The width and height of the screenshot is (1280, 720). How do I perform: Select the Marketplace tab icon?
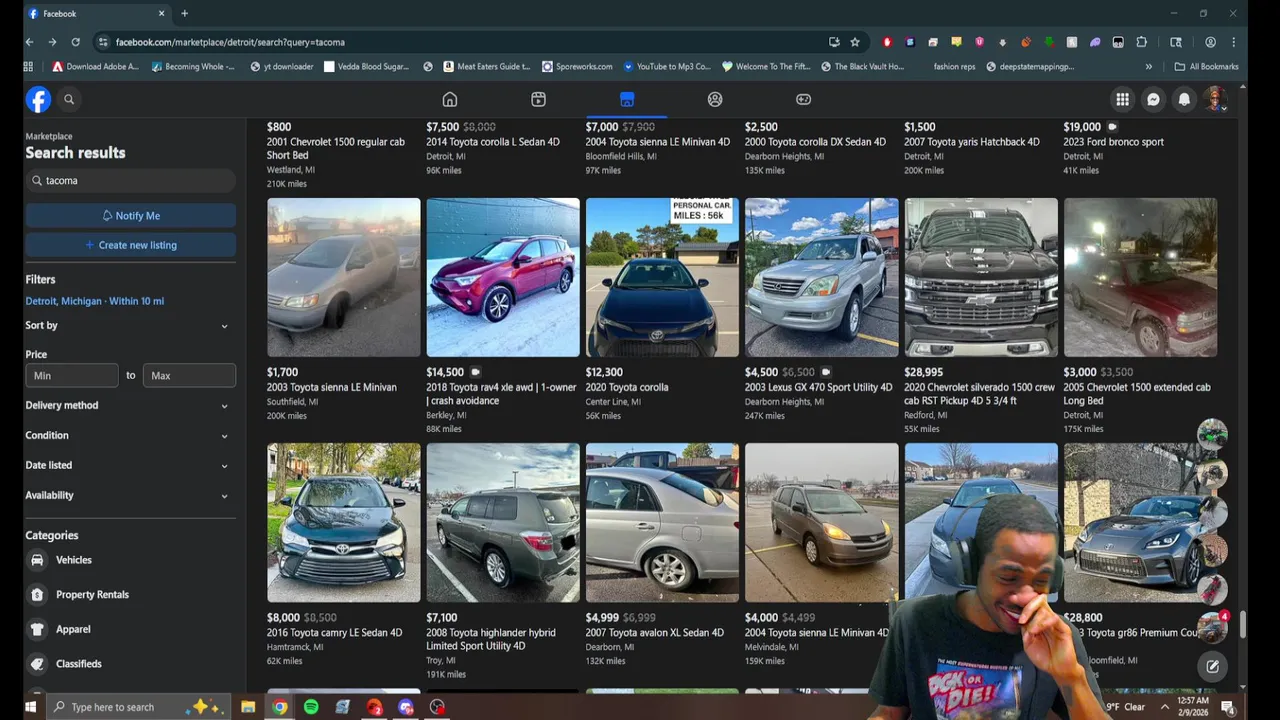tap(627, 99)
